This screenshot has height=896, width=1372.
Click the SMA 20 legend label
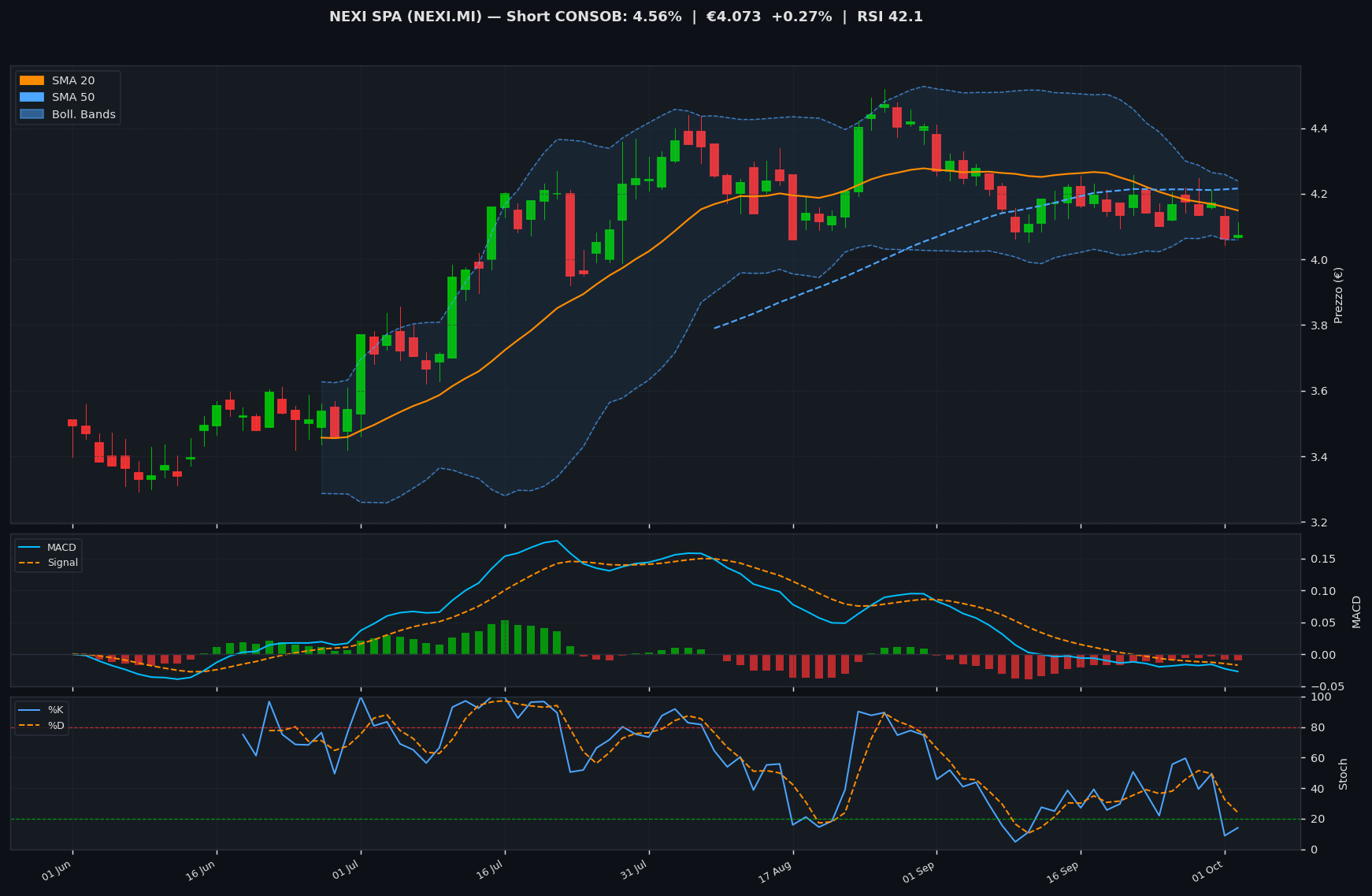[x=73, y=80]
